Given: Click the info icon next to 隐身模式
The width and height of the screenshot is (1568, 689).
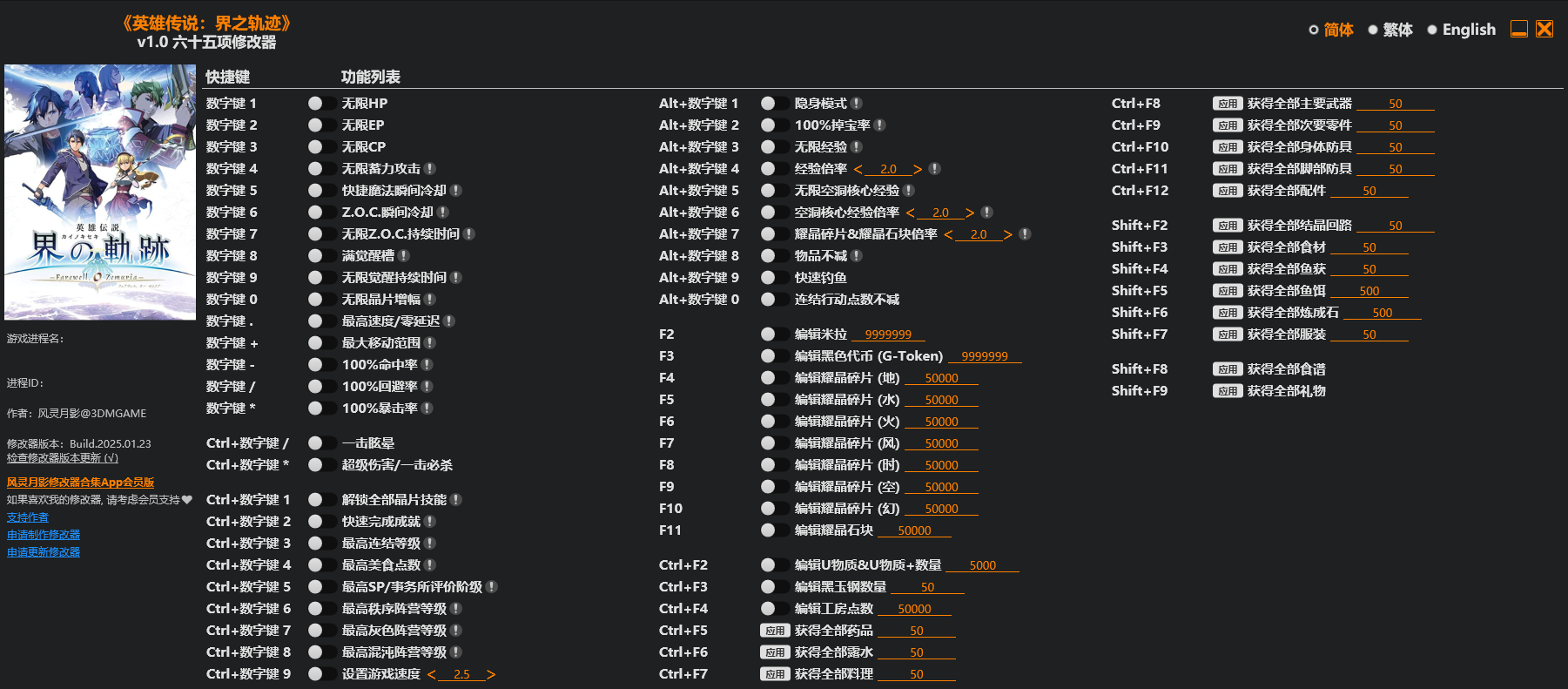Looking at the screenshot, I should click(x=857, y=104).
